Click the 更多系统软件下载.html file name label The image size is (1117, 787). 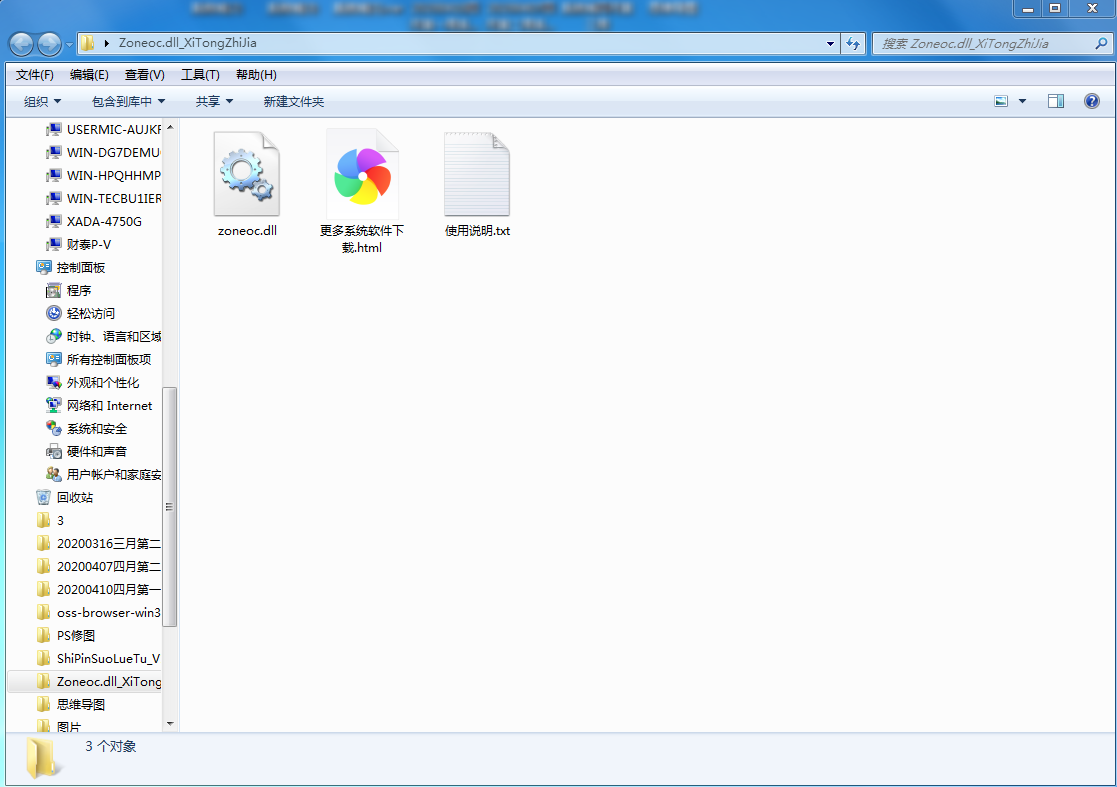362,239
